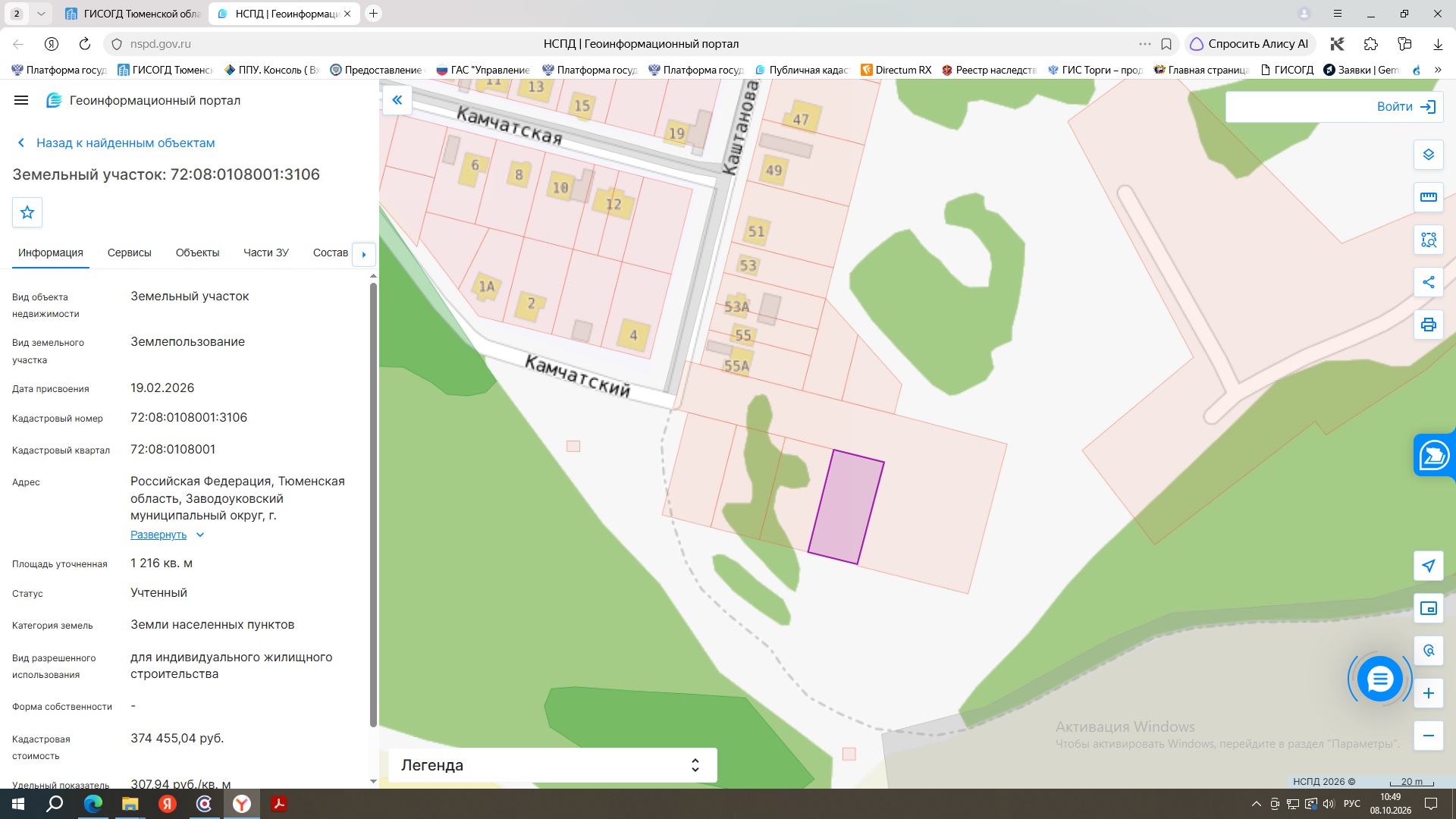Open Windows Start menu
Screen dimensions: 1456x819
click(x=18, y=804)
